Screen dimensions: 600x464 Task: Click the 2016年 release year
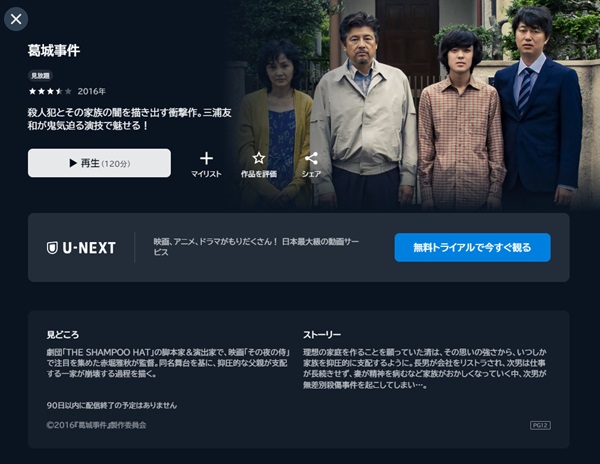point(91,91)
